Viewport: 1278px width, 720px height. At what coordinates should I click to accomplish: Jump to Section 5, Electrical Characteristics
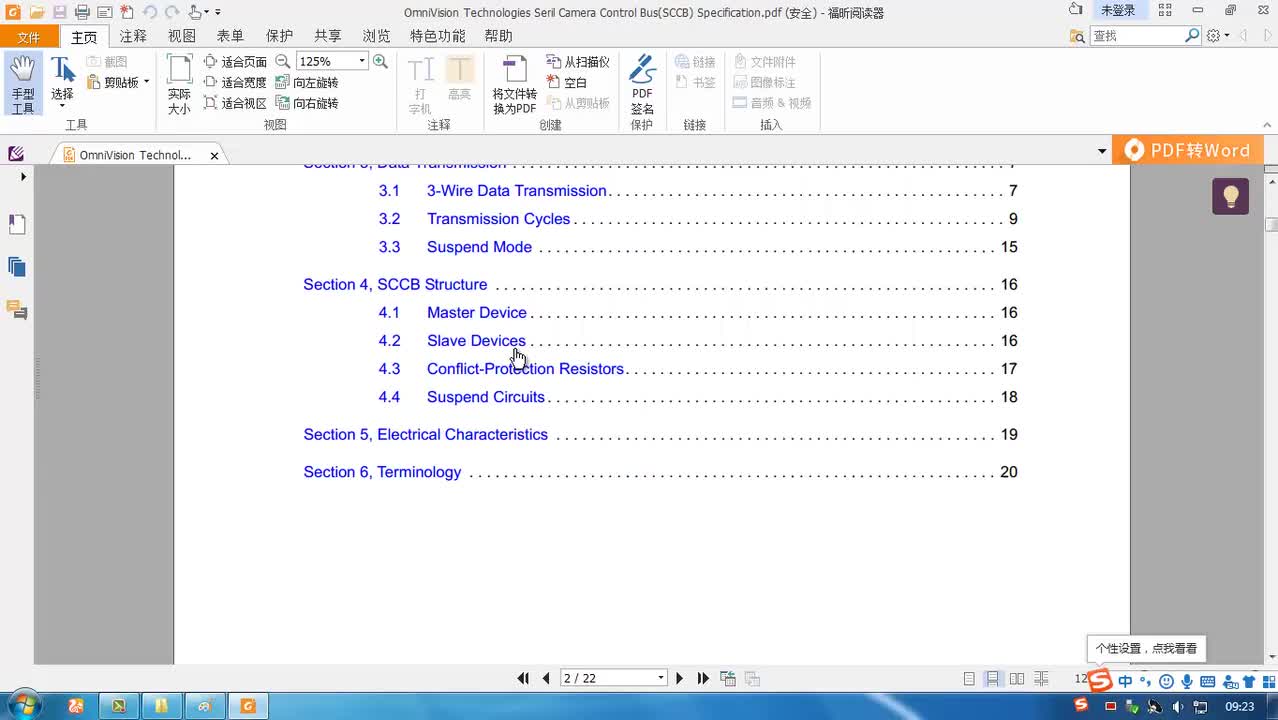[425, 435]
